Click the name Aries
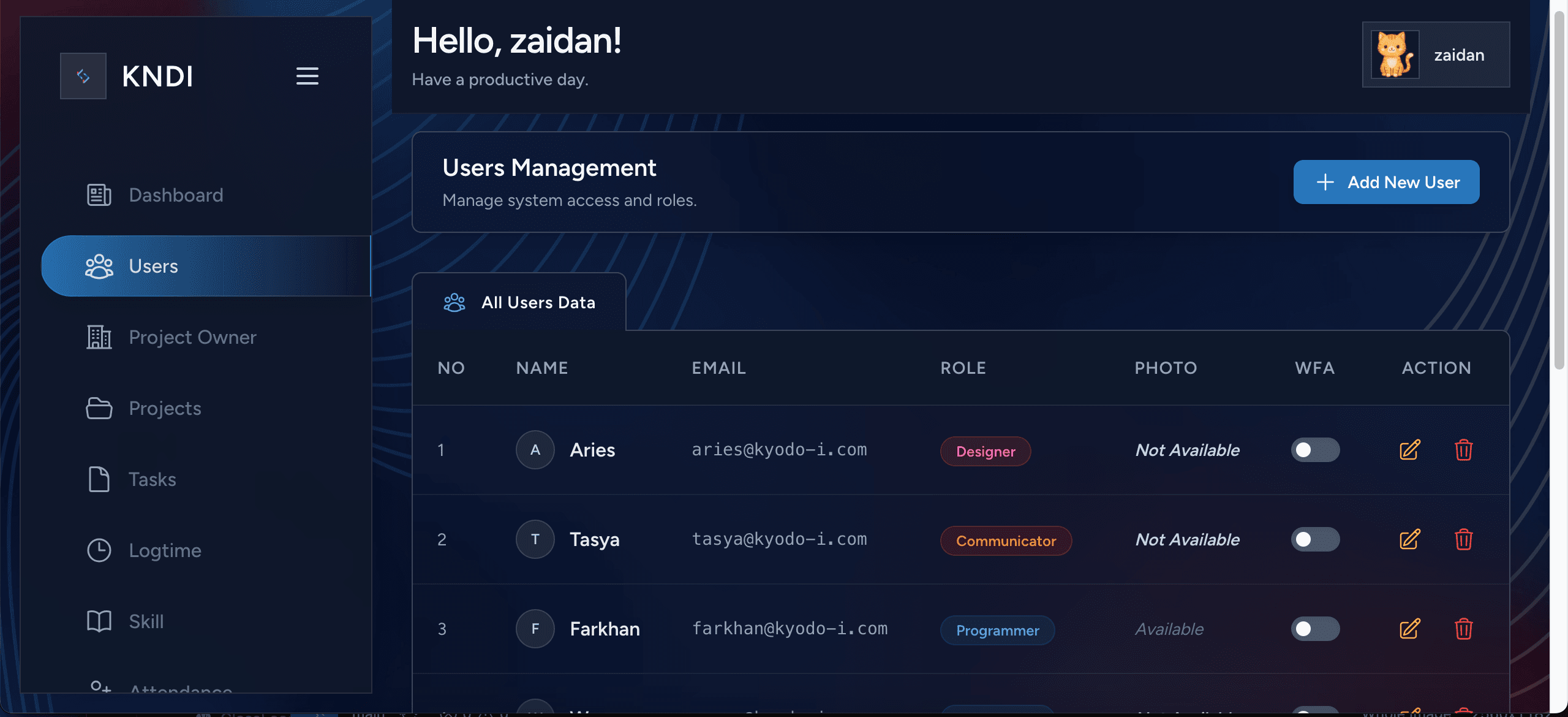 tap(592, 450)
